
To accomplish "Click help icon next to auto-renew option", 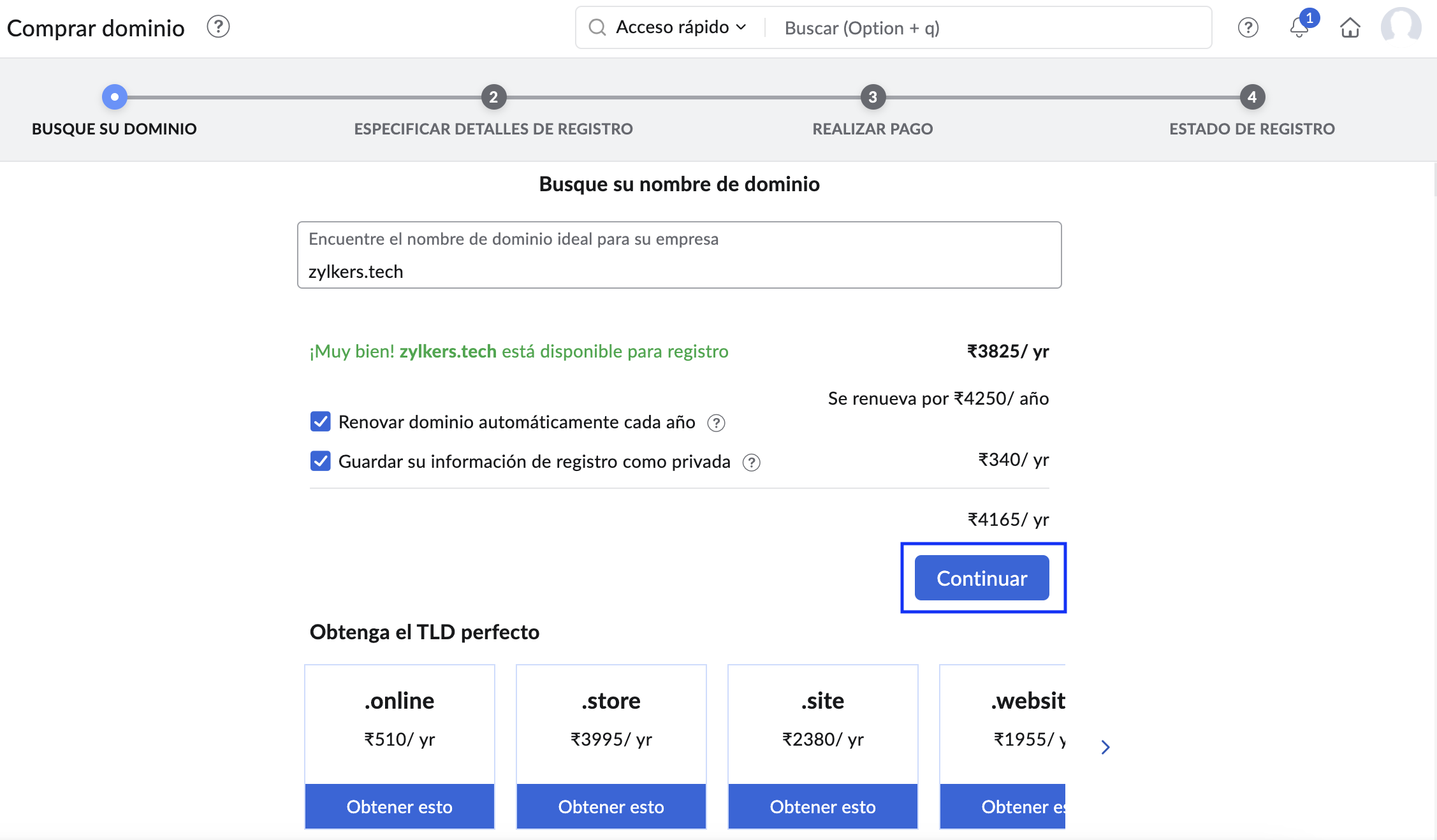I will pyautogui.click(x=716, y=423).
